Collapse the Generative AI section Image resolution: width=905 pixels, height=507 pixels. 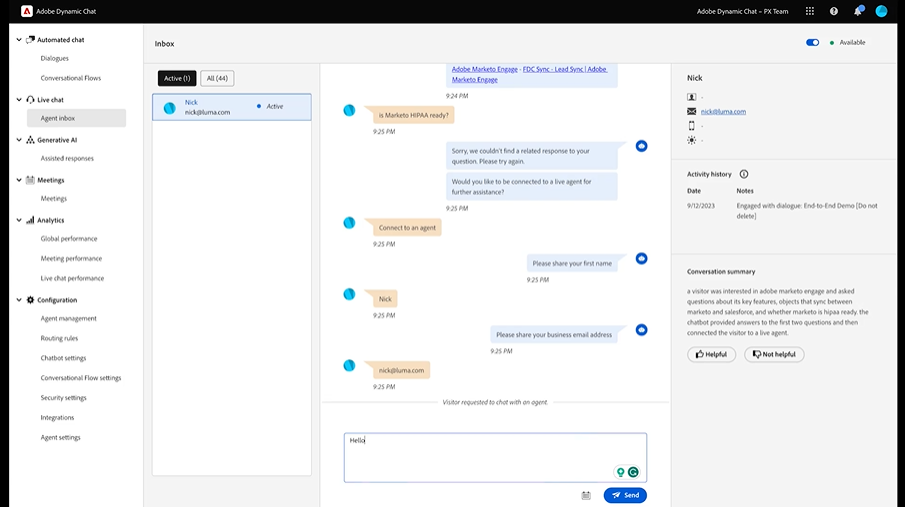[x=19, y=140]
